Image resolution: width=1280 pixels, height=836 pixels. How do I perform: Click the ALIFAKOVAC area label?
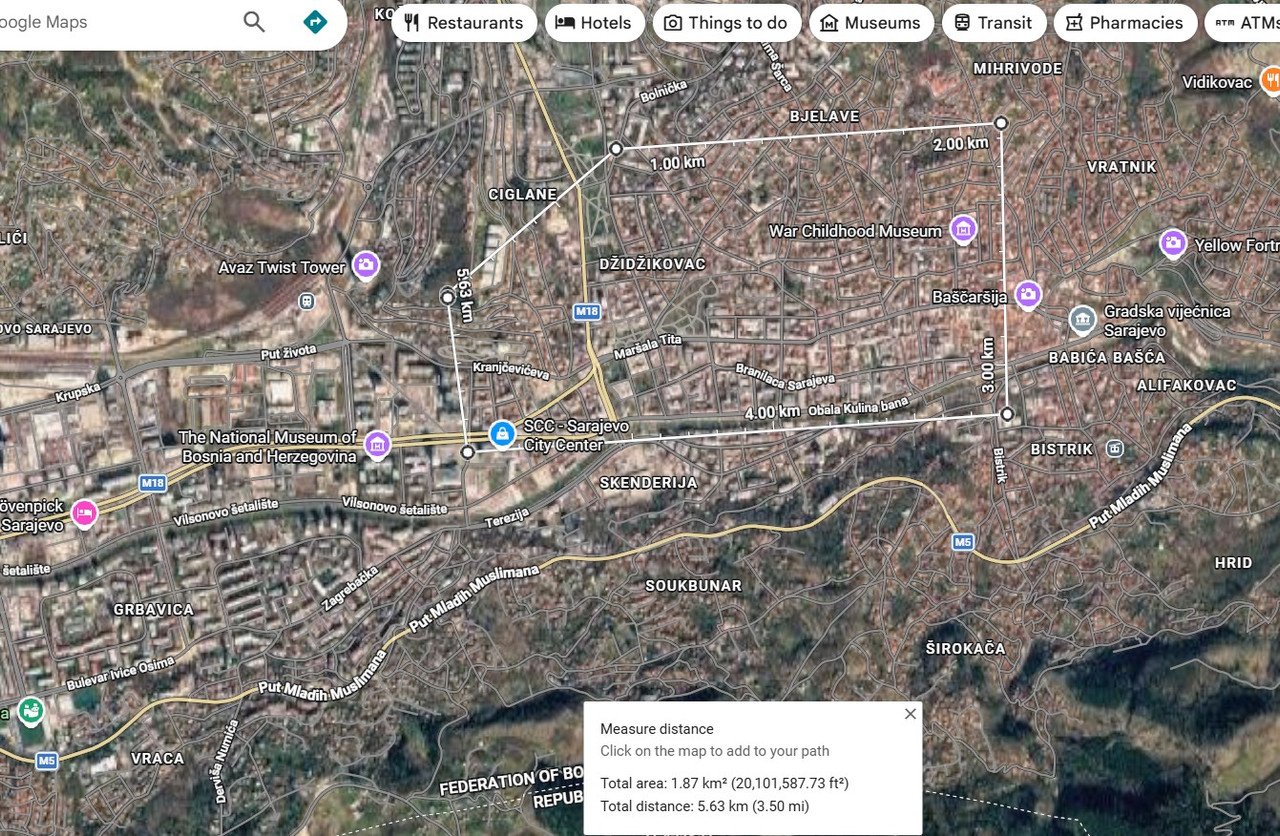[x=1186, y=385]
